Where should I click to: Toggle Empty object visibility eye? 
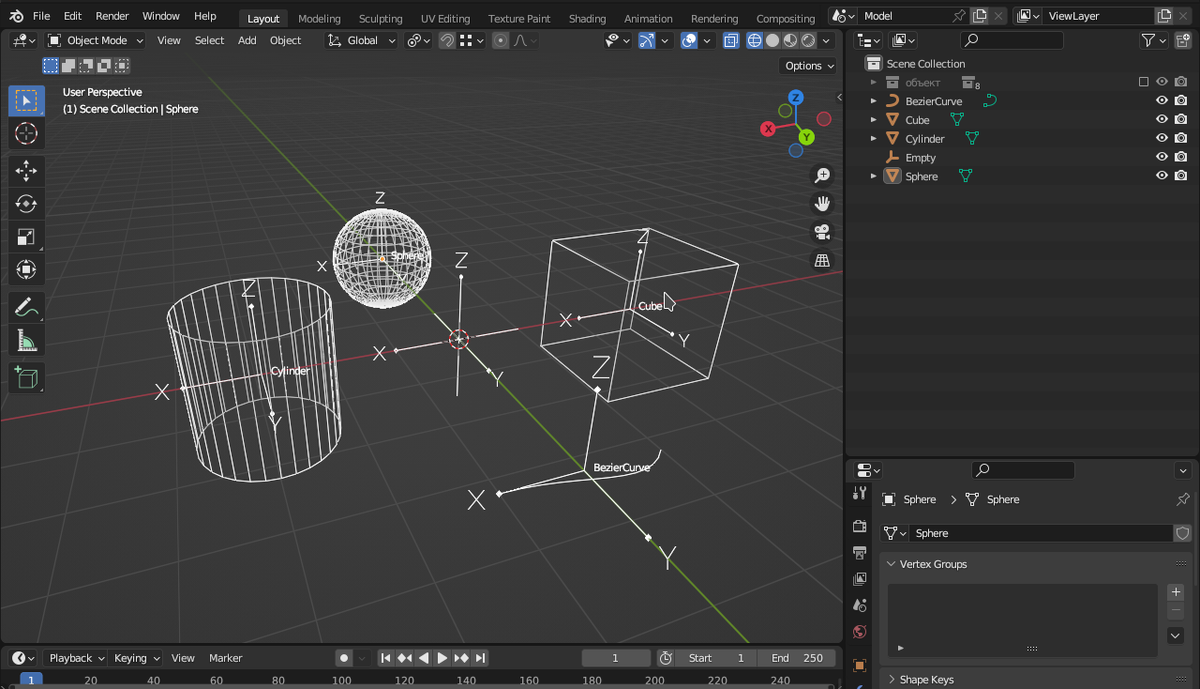(x=1162, y=157)
